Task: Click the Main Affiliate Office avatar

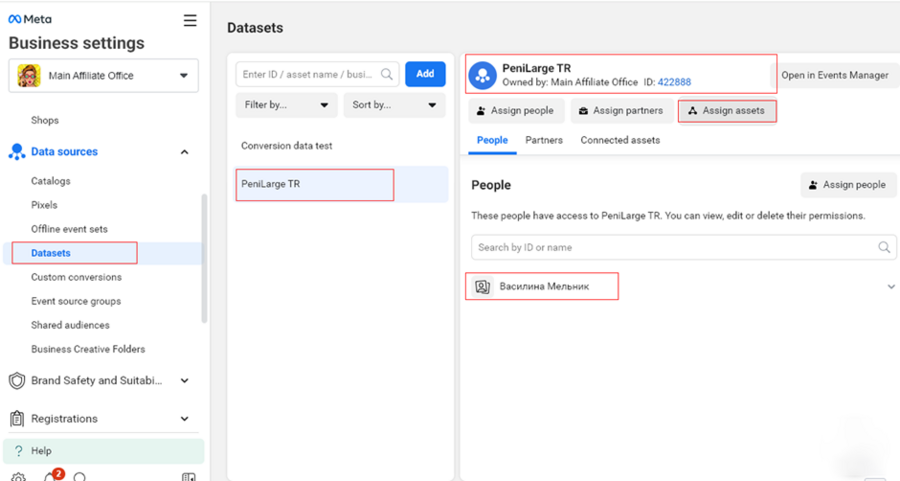Action: pyautogui.click(x=29, y=75)
